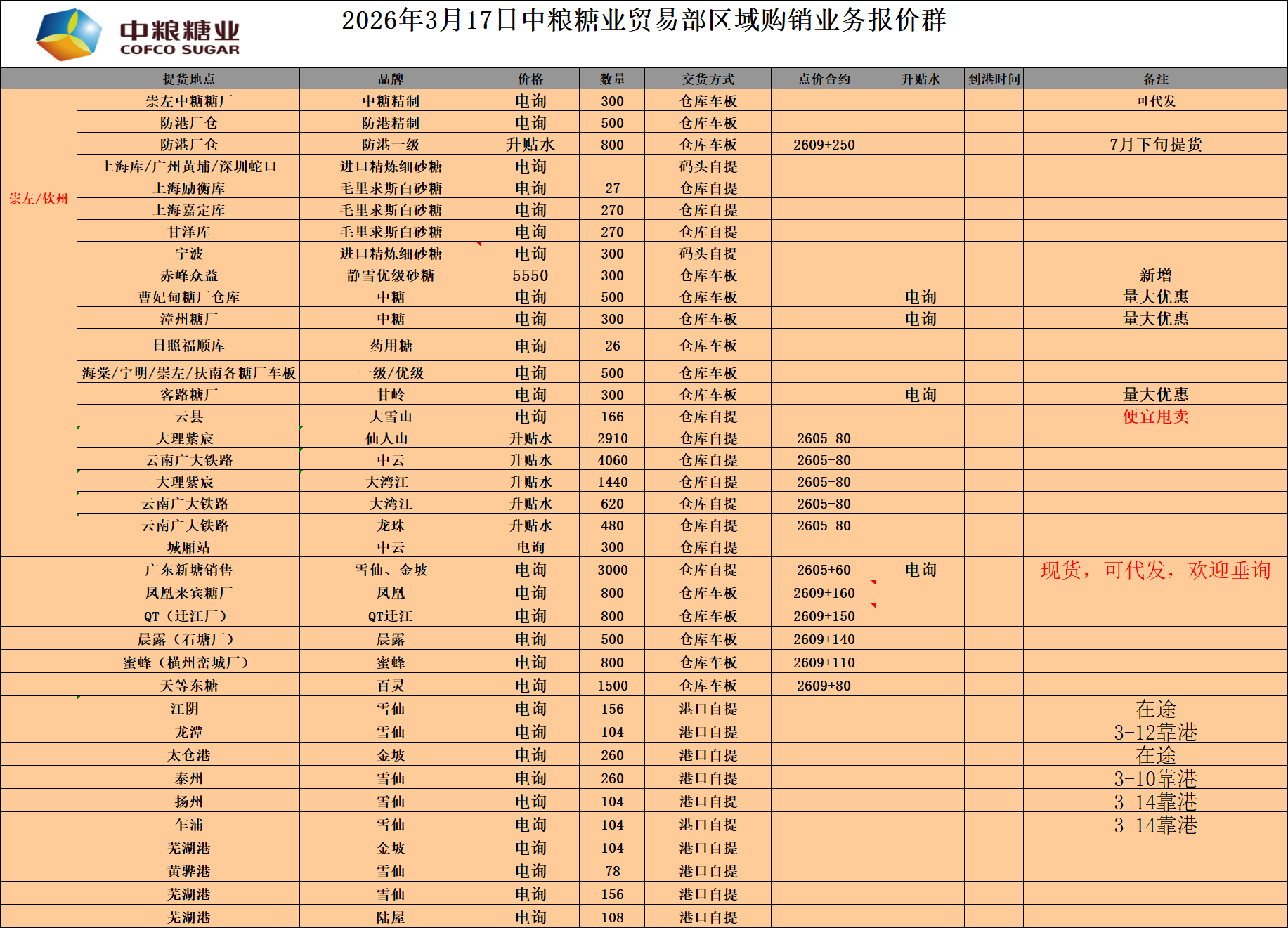The width and height of the screenshot is (1288, 928).
Task: Select the 7月下旬提货 remark cell
Action: (x=1155, y=145)
